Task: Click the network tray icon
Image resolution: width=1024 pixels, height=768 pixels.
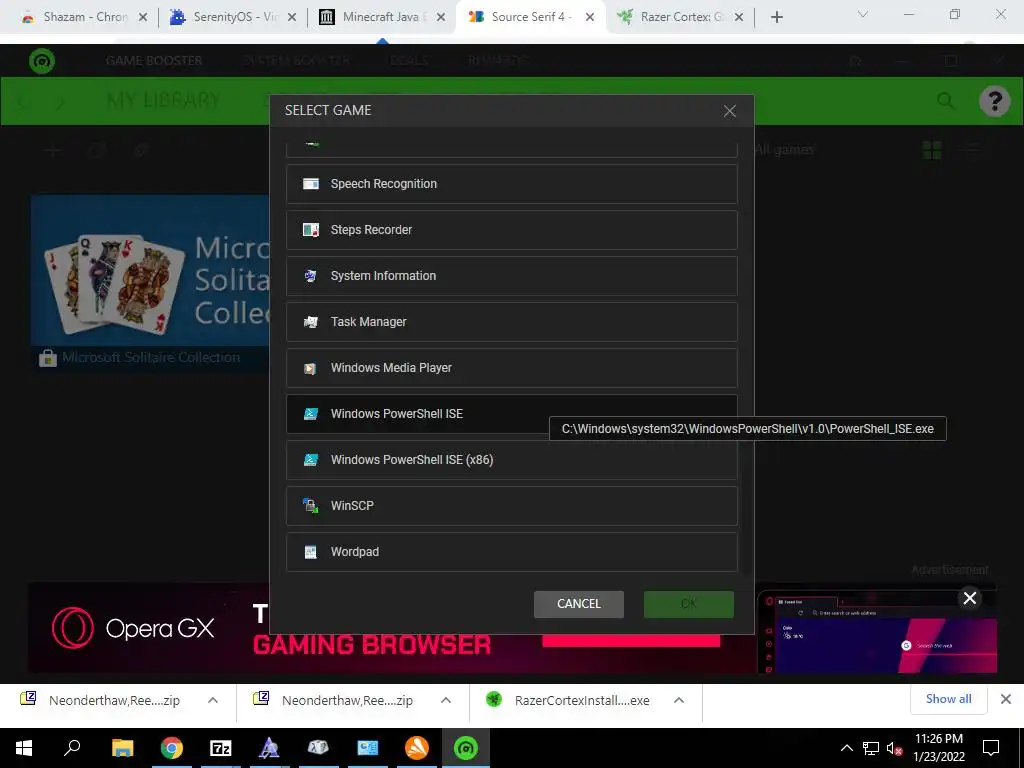Action: pyautogui.click(x=871, y=748)
